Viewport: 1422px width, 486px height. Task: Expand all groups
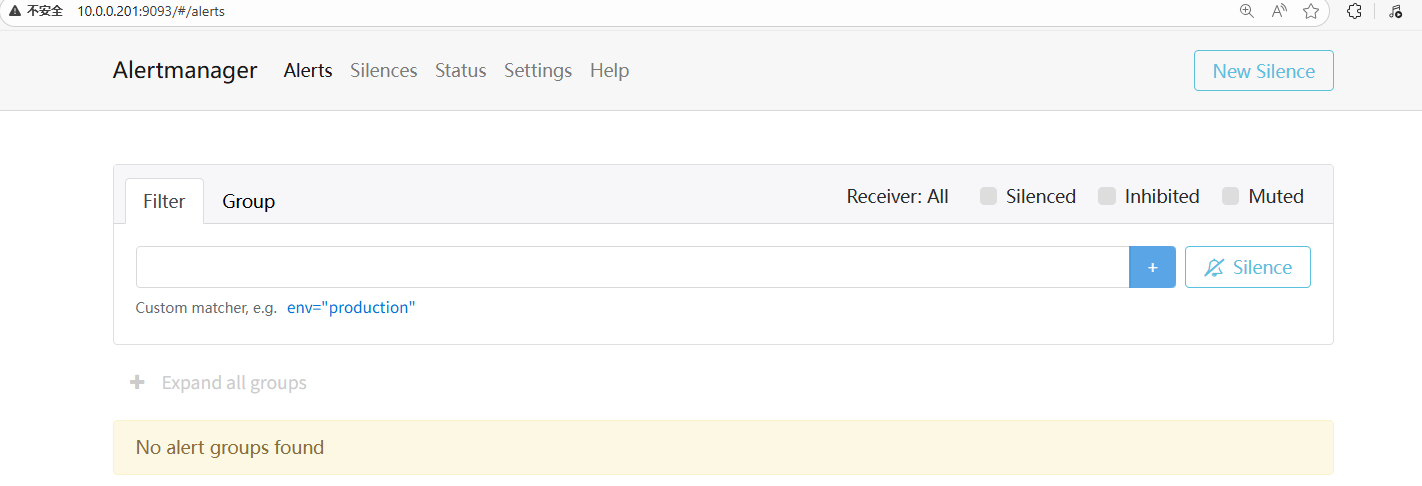pos(234,383)
